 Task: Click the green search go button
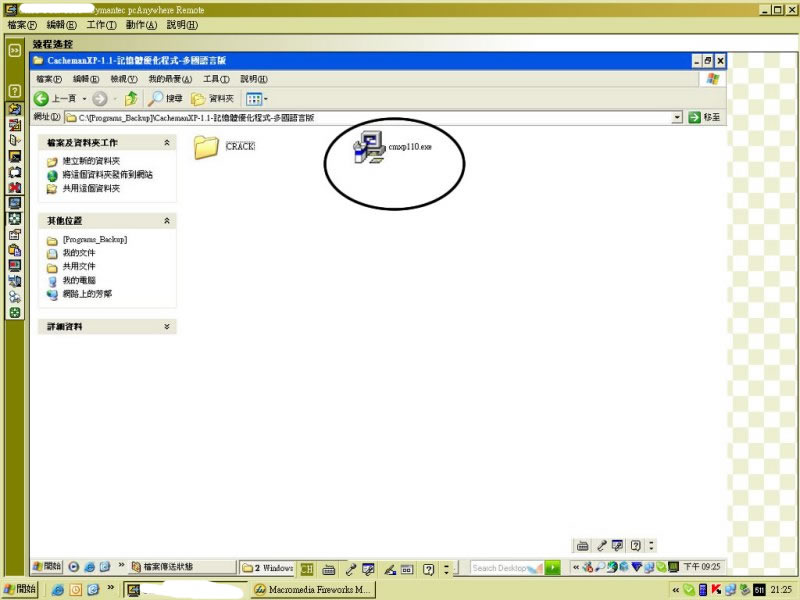point(552,568)
